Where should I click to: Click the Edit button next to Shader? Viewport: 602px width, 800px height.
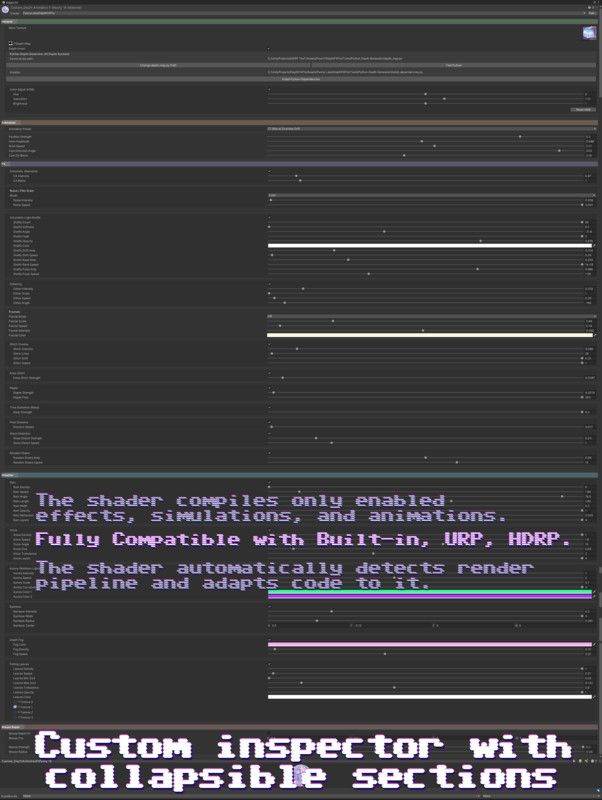(x=592, y=13)
